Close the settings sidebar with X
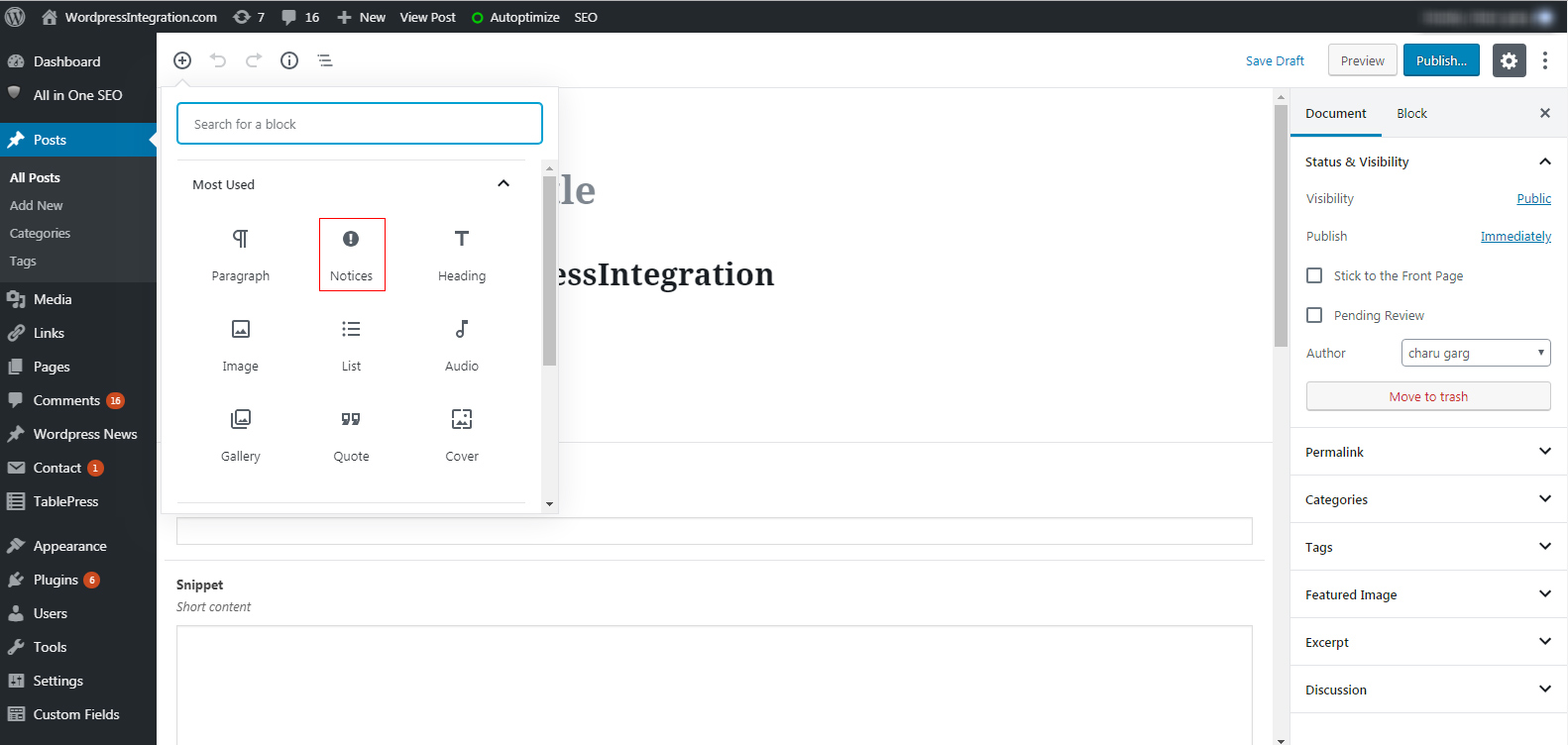Screen dimensions: 1568x745 (x=1544, y=113)
